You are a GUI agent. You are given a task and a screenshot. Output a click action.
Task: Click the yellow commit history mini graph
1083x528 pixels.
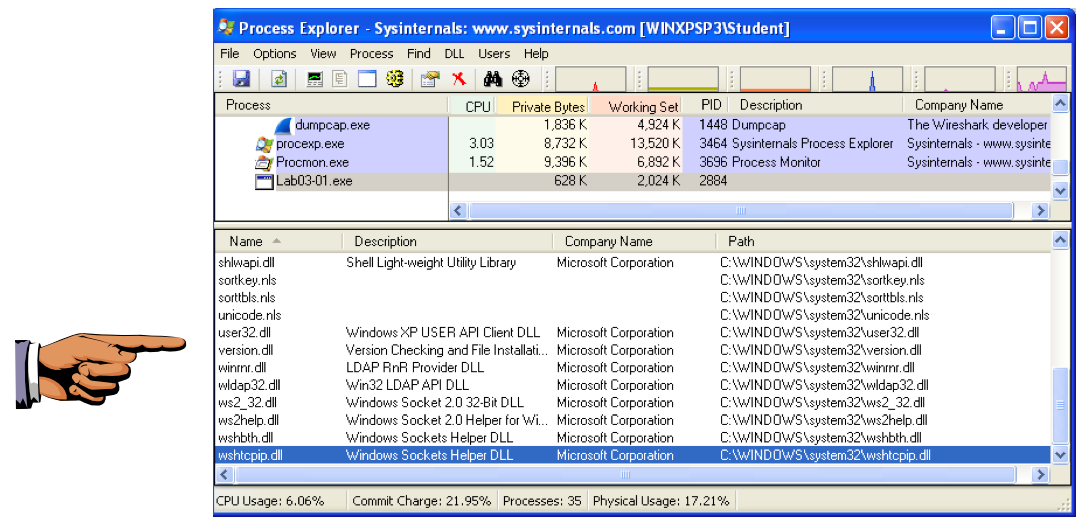[x=683, y=79]
